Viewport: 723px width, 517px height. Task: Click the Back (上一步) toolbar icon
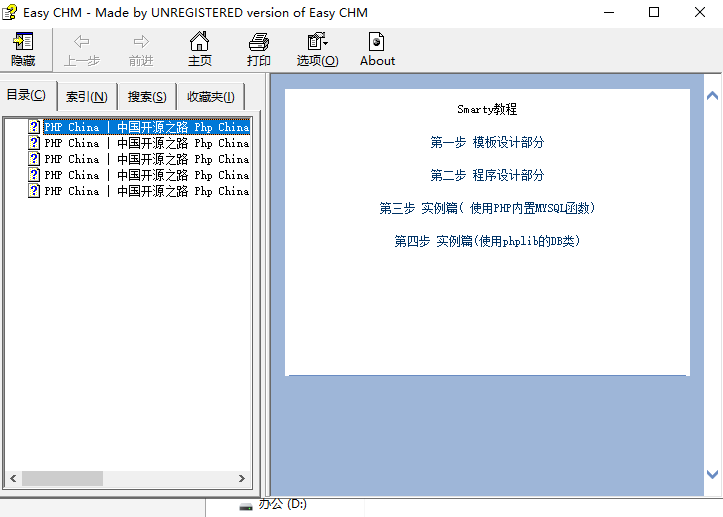pos(82,49)
